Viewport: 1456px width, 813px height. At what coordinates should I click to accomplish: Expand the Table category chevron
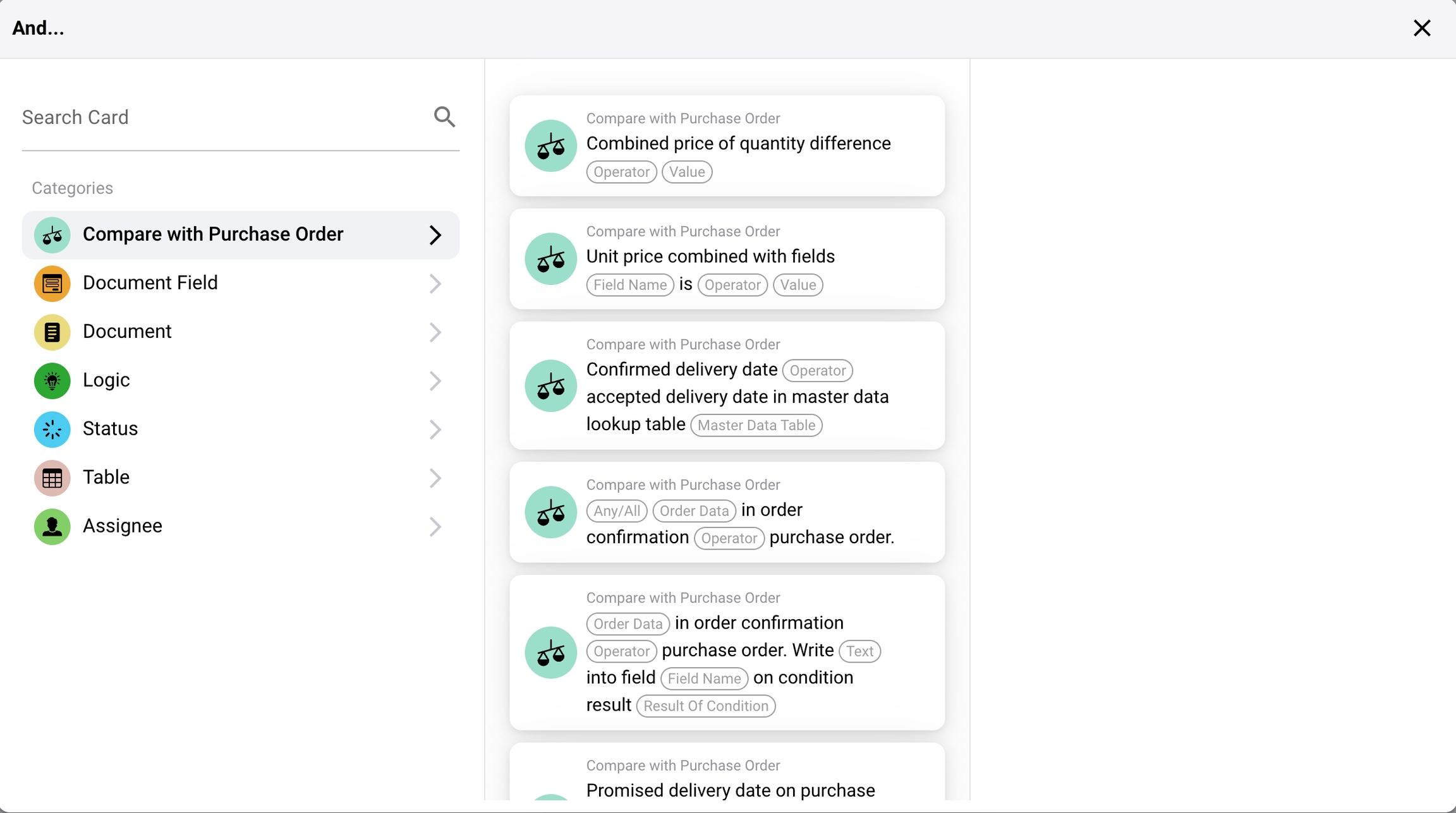pyautogui.click(x=435, y=478)
